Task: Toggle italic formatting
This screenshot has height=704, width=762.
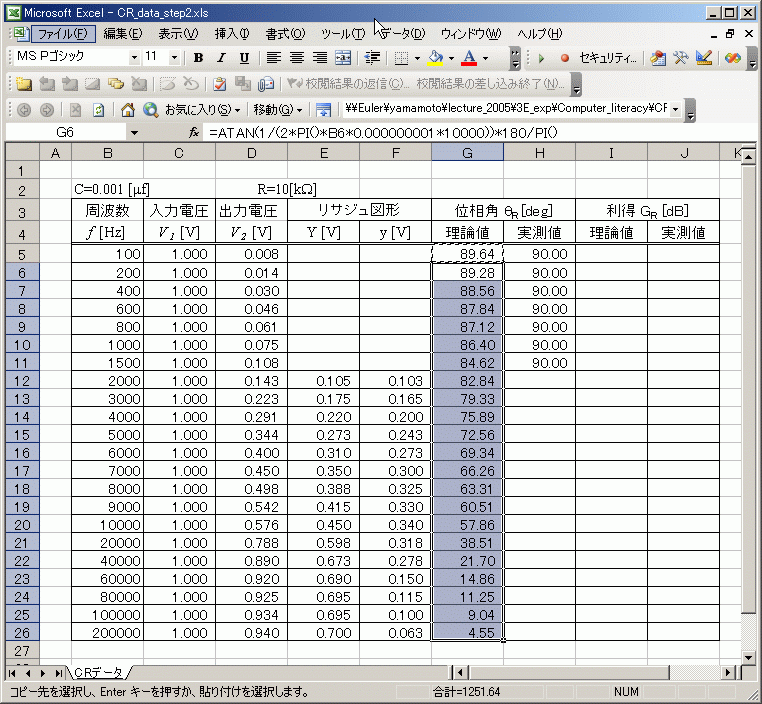Action: (221, 58)
